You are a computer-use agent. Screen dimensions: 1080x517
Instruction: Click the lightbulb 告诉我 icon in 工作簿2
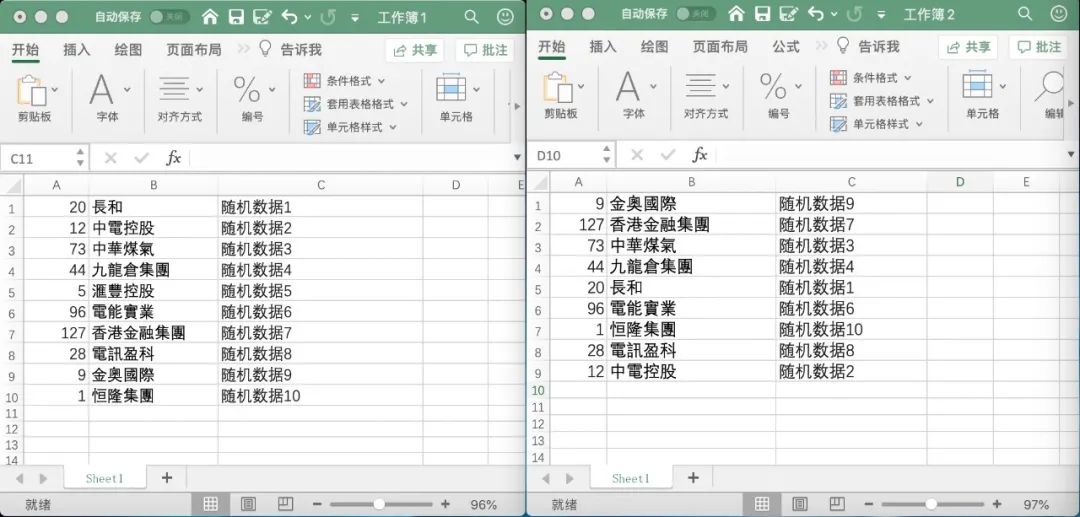pos(842,47)
